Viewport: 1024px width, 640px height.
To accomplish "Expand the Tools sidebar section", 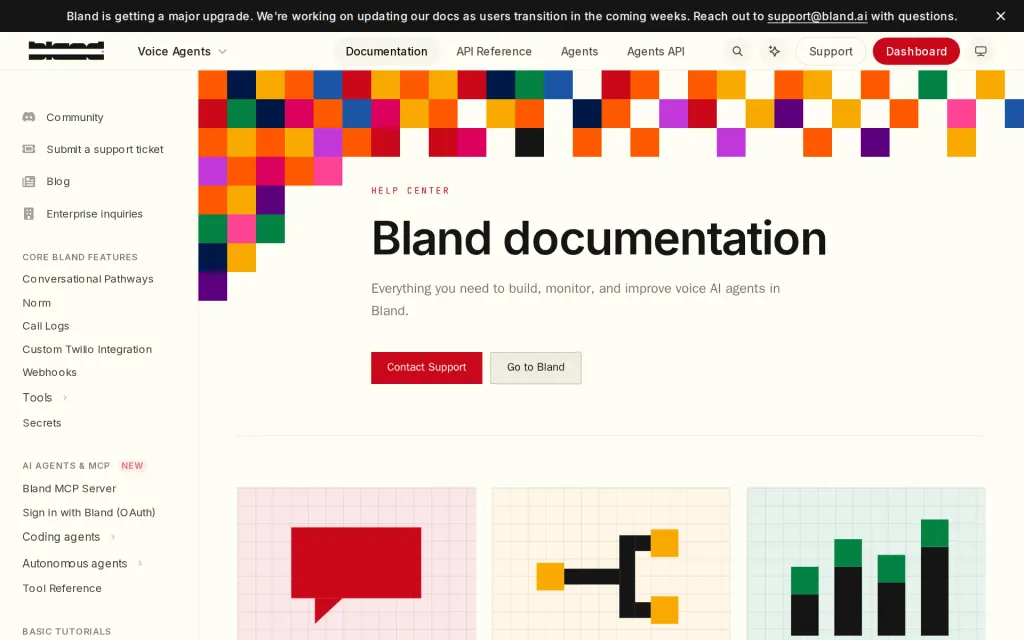I will tap(45, 397).
